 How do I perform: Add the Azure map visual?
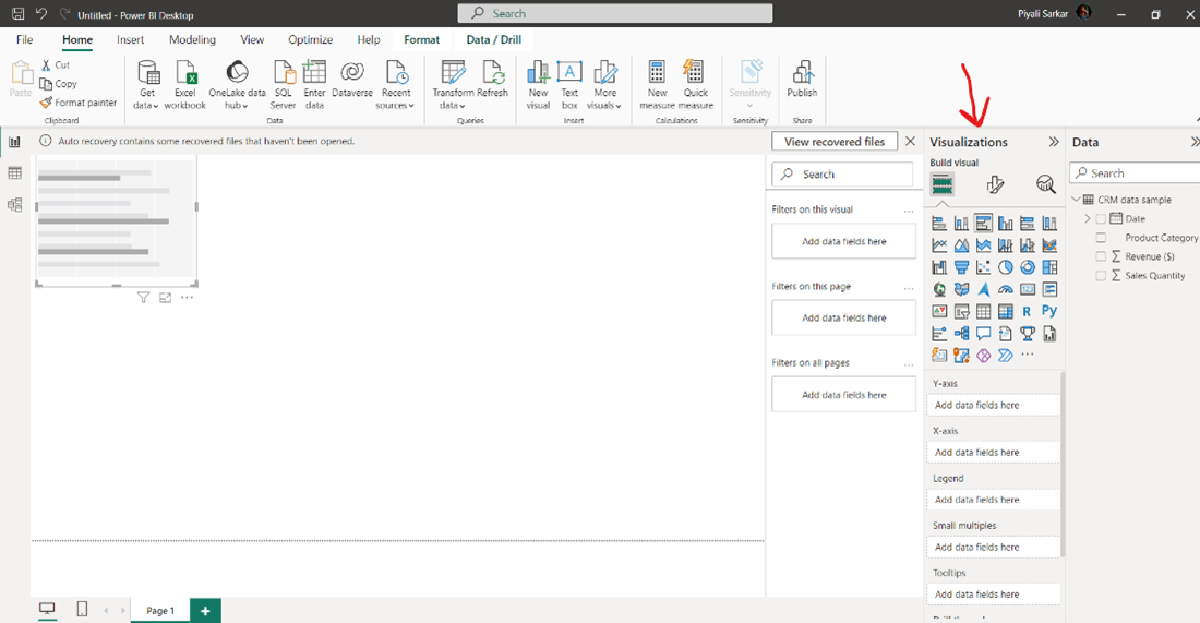click(x=983, y=289)
